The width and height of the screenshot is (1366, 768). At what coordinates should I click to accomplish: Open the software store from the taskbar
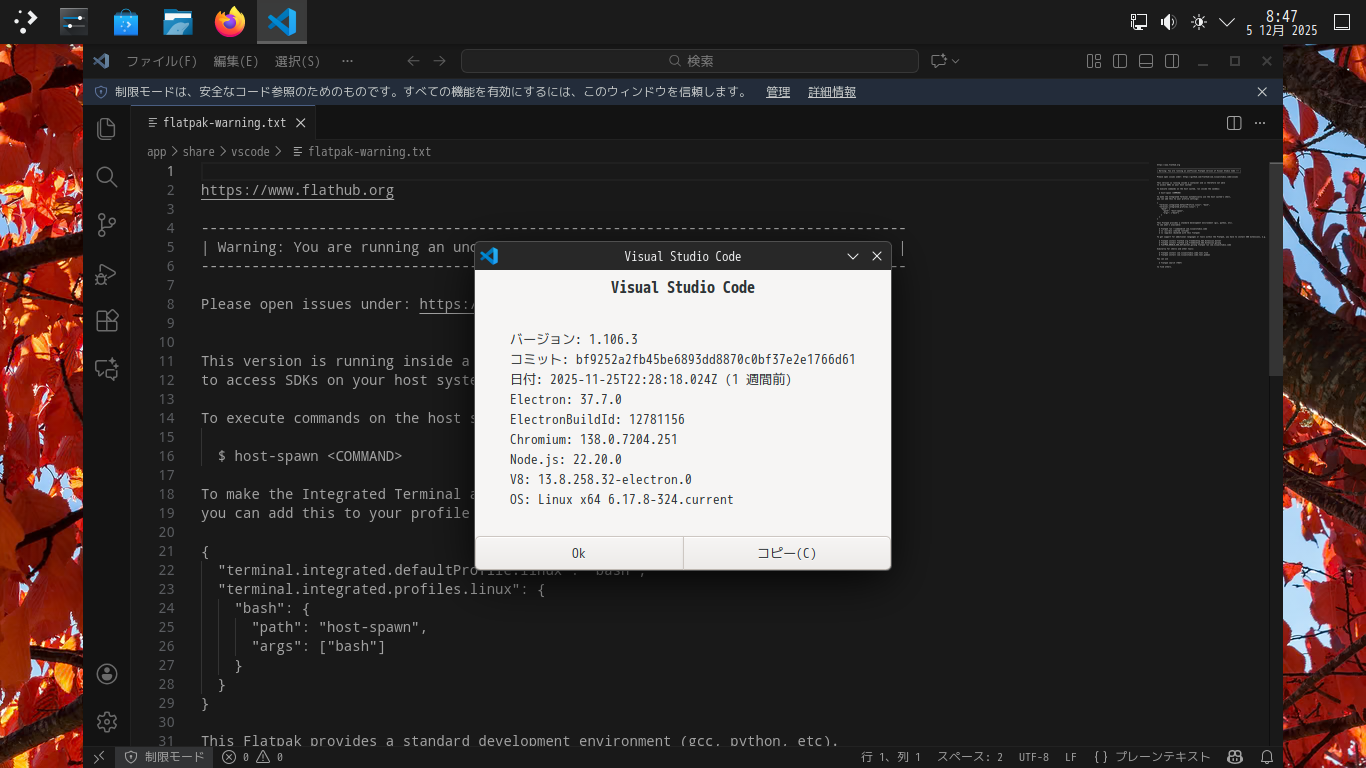(x=126, y=21)
